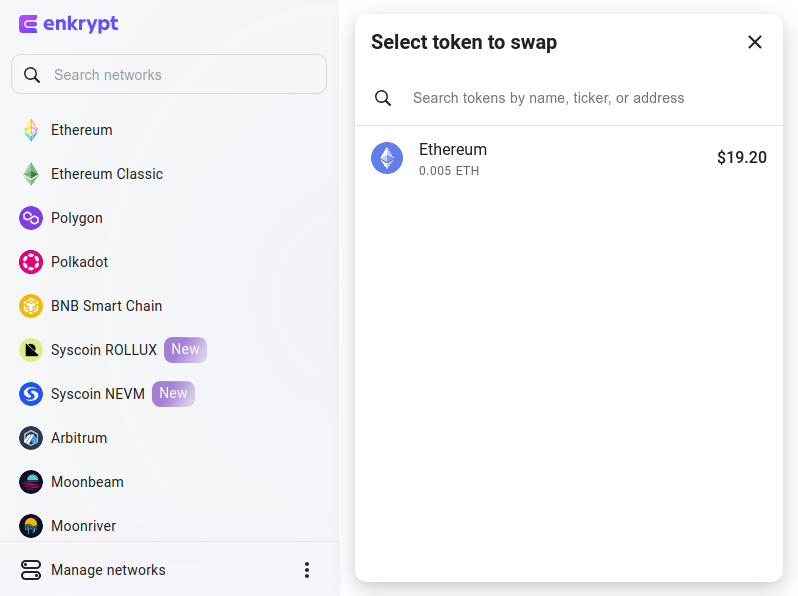Select the Polygon network icon
798x596 pixels.
point(31,218)
